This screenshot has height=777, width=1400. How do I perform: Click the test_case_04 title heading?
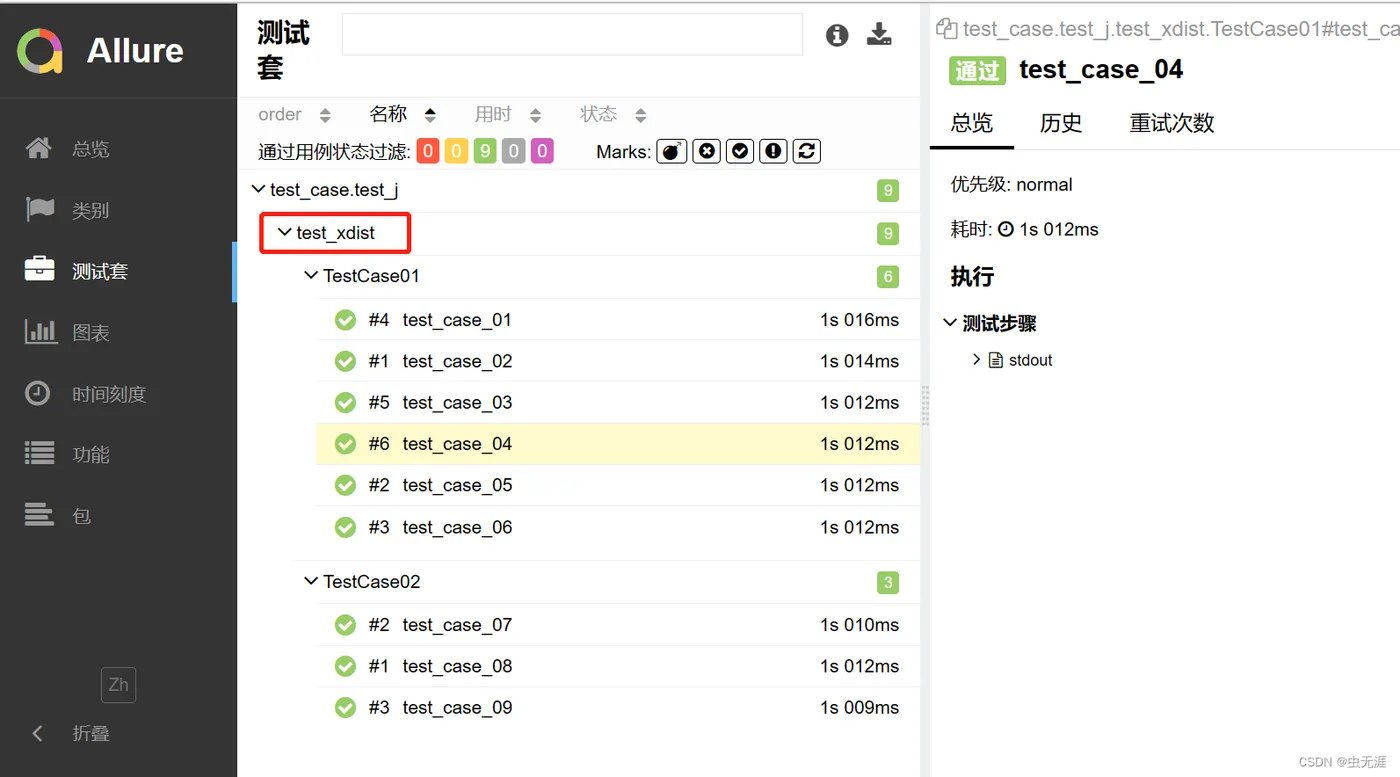[1101, 70]
